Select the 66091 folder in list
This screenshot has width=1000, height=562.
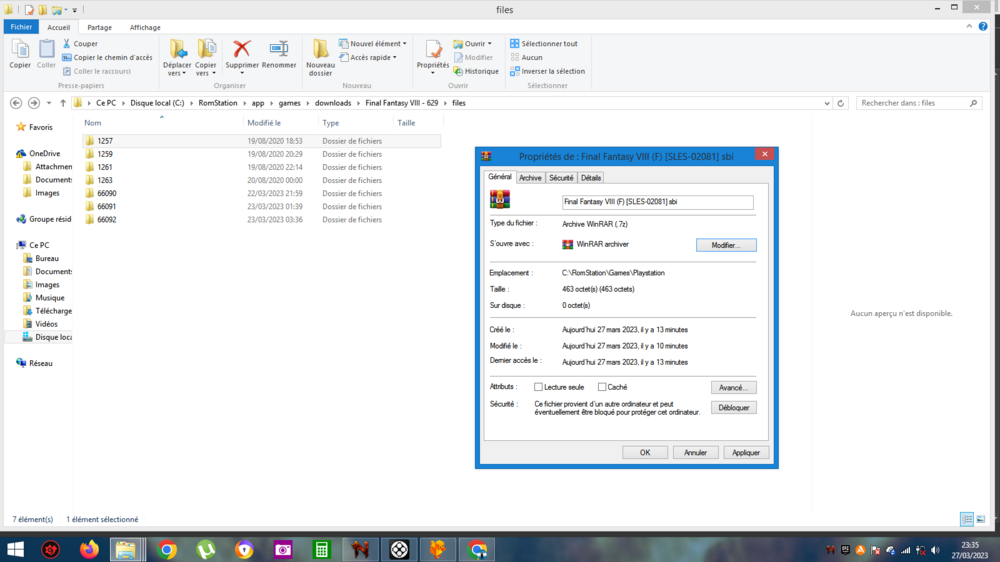[106, 206]
